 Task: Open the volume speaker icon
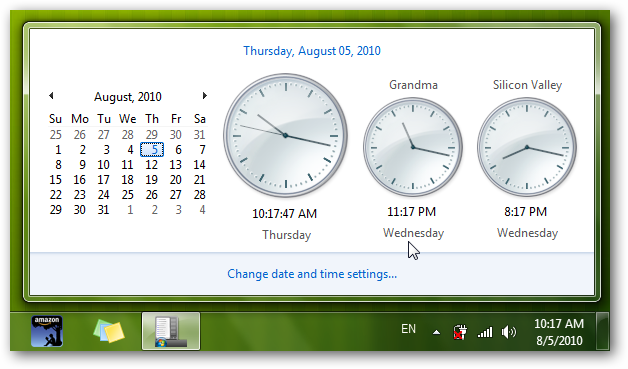tap(509, 332)
